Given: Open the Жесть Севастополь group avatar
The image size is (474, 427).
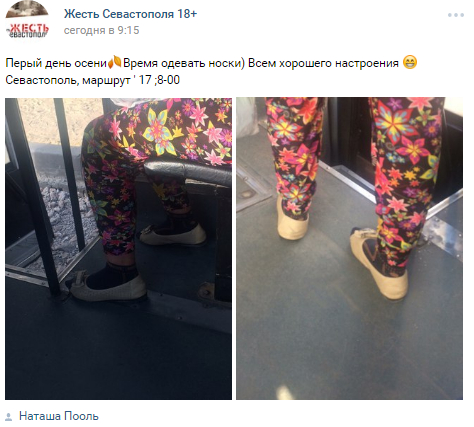Looking at the screenshot, I should [27, 19].
